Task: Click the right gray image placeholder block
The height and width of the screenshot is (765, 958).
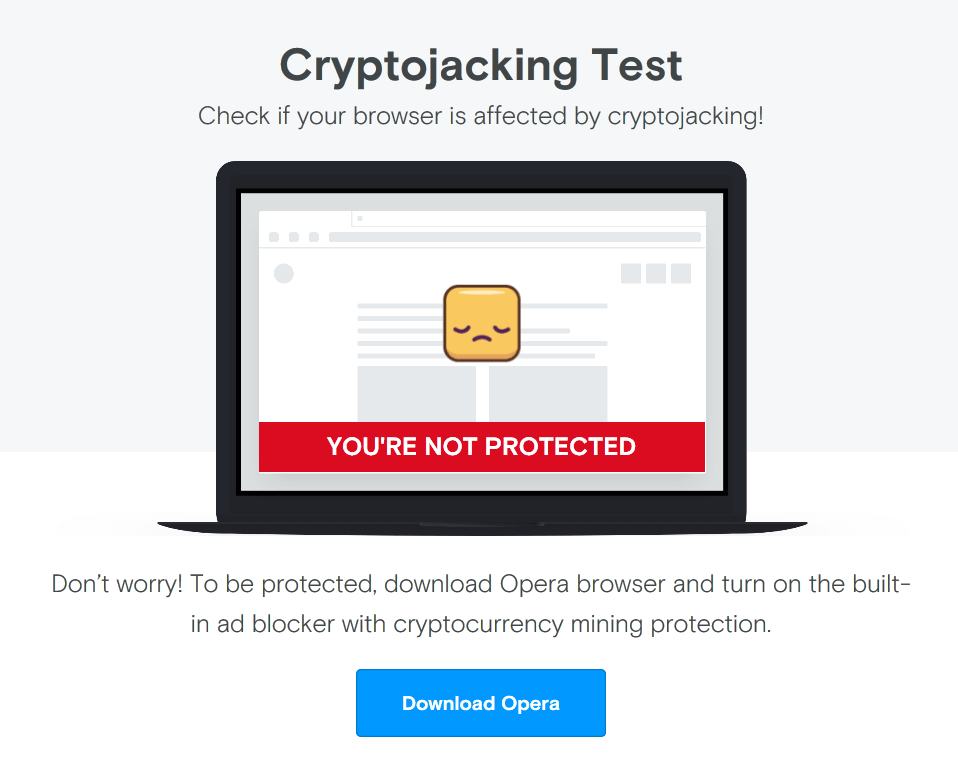Action: tap(548, 393)
